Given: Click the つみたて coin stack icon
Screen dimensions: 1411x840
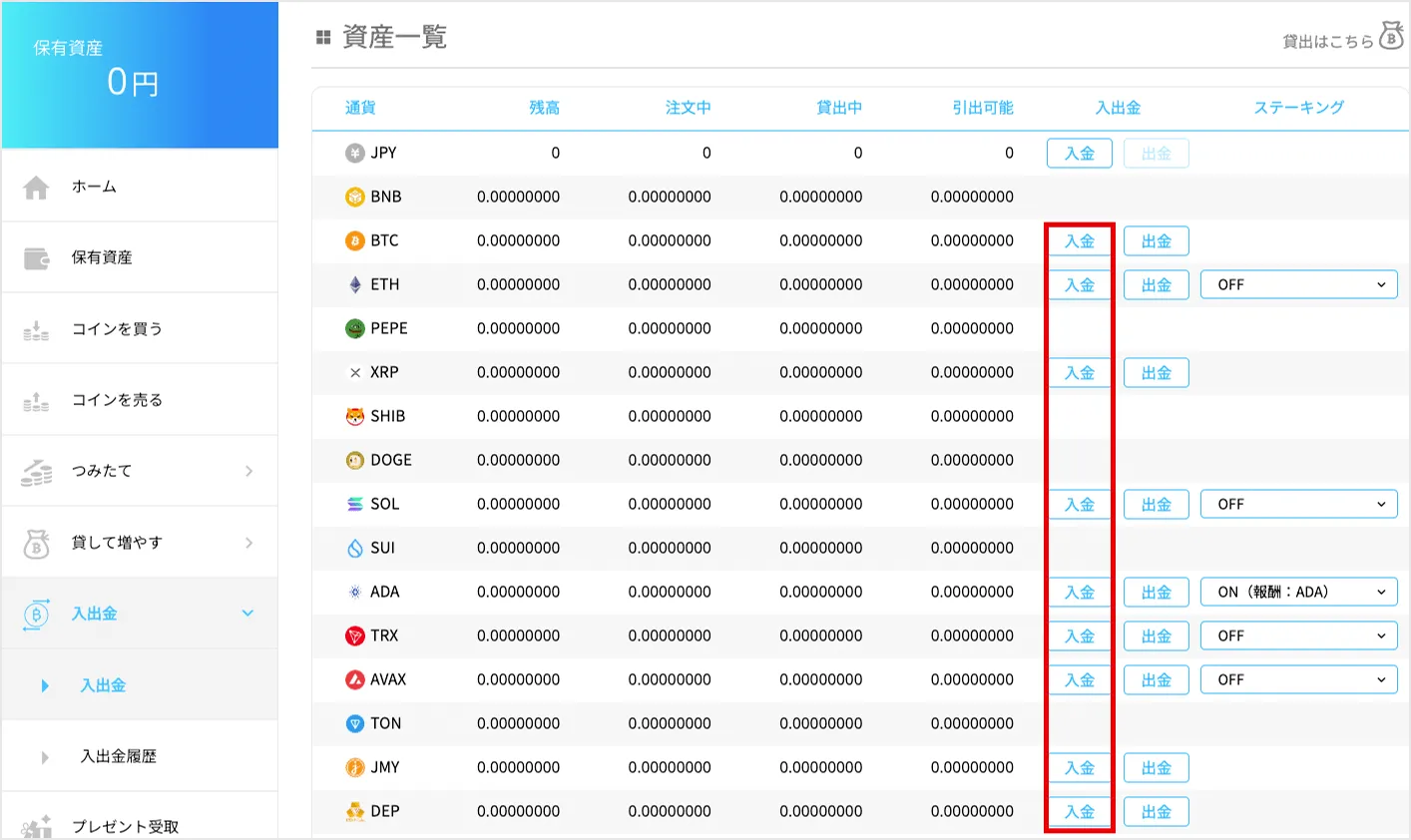Looking at the screenshot, I should (x=36, y=472).
